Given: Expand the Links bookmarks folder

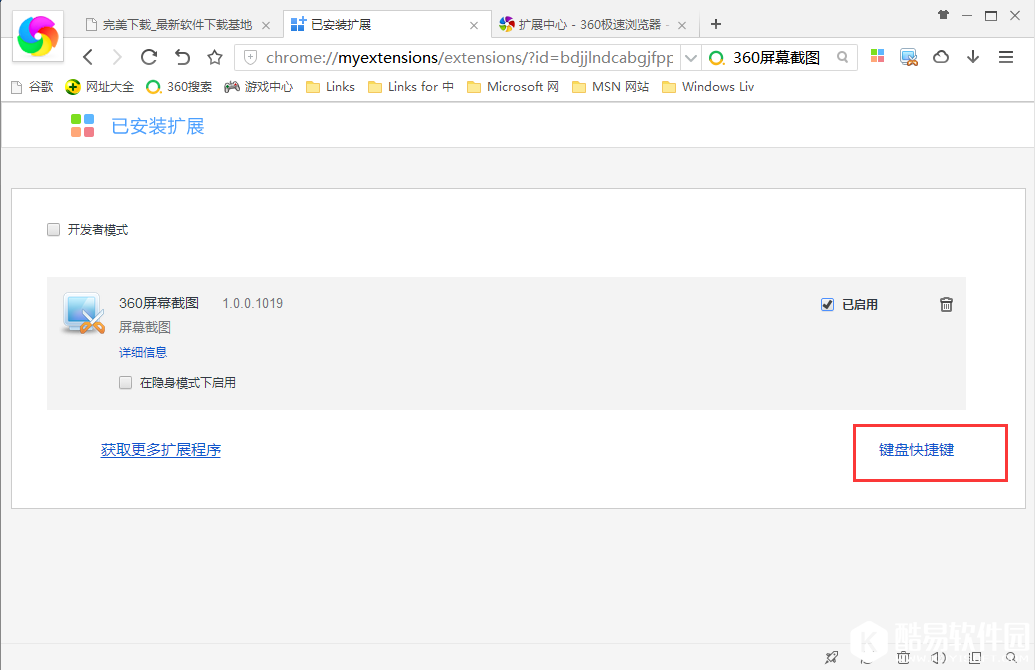Looking at the screenshot, I should pyautogui.click(x=330, y=87).
